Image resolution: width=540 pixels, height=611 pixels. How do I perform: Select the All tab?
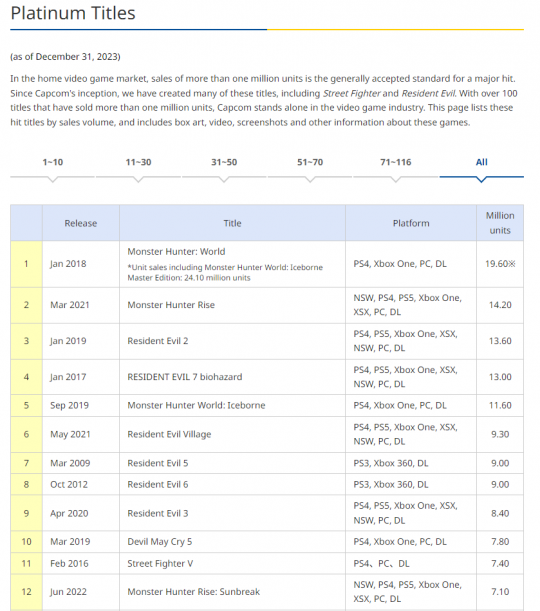click(x=482, y=162)
